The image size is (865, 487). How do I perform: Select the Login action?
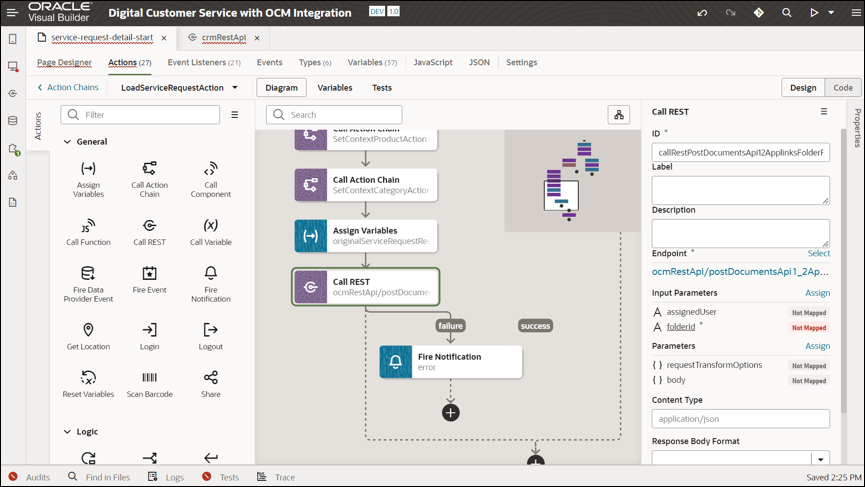pos(149,336)
